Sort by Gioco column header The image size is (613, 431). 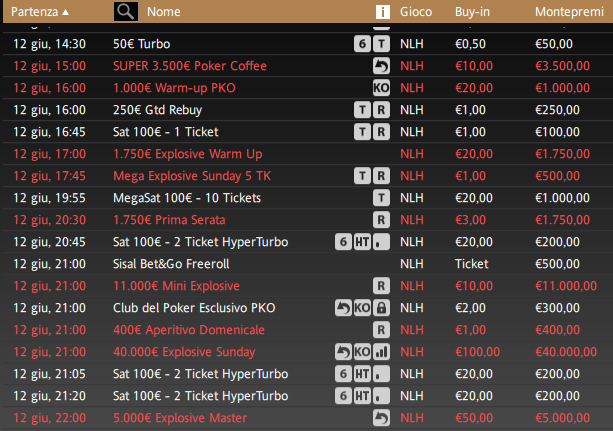click(416, 12)
